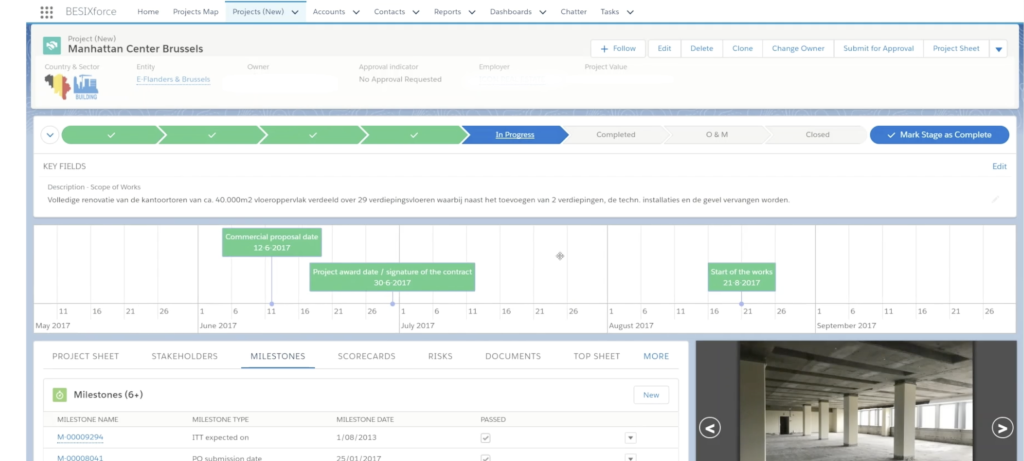Click the Milestones list clock icon
This screenshot has height=461, width=1024.
tap(59, 394)
